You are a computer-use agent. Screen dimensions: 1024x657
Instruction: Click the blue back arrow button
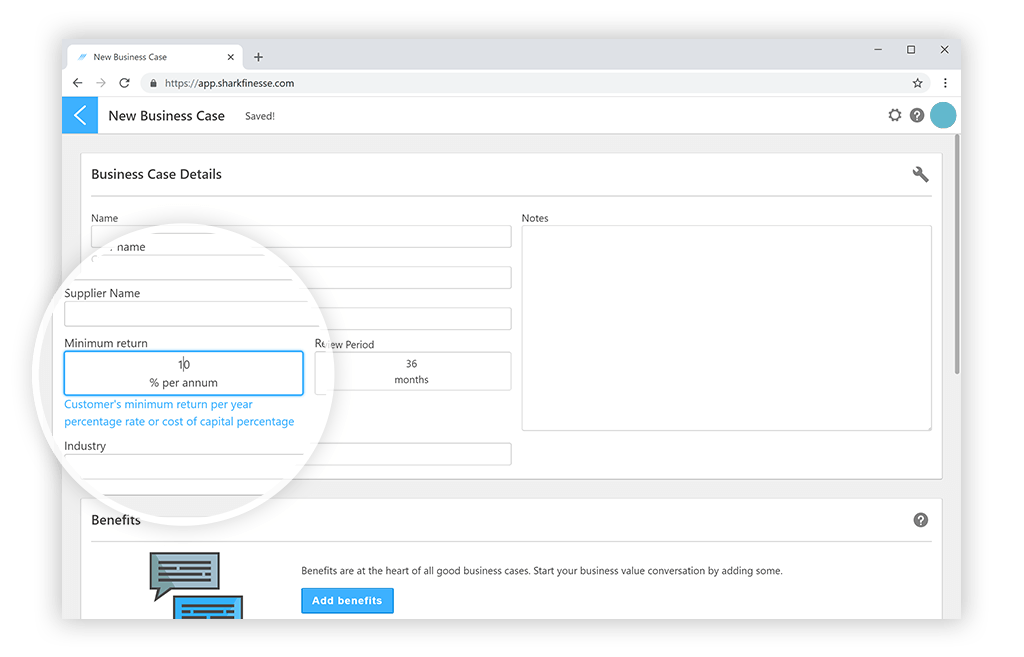(80, 116)
